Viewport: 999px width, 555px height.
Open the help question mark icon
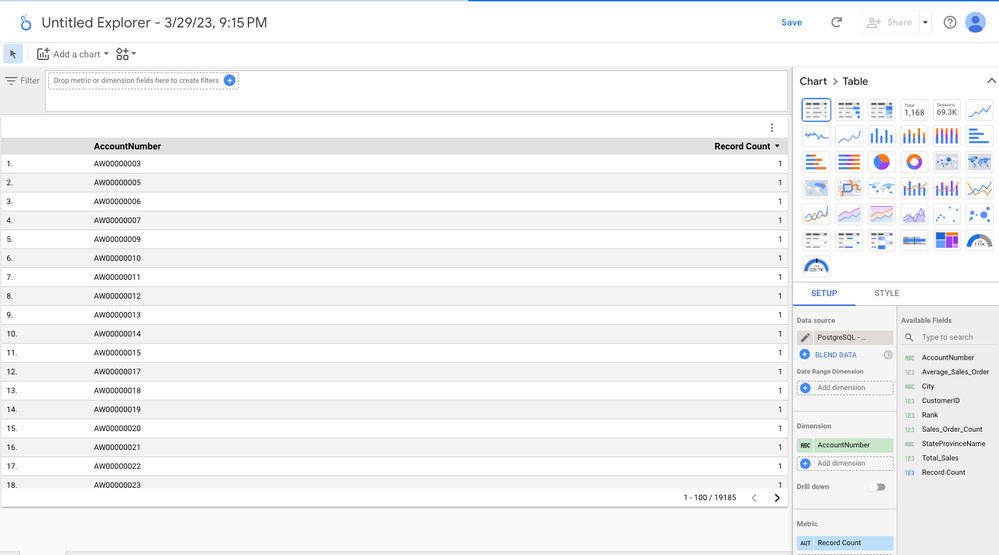coord(950,22)
